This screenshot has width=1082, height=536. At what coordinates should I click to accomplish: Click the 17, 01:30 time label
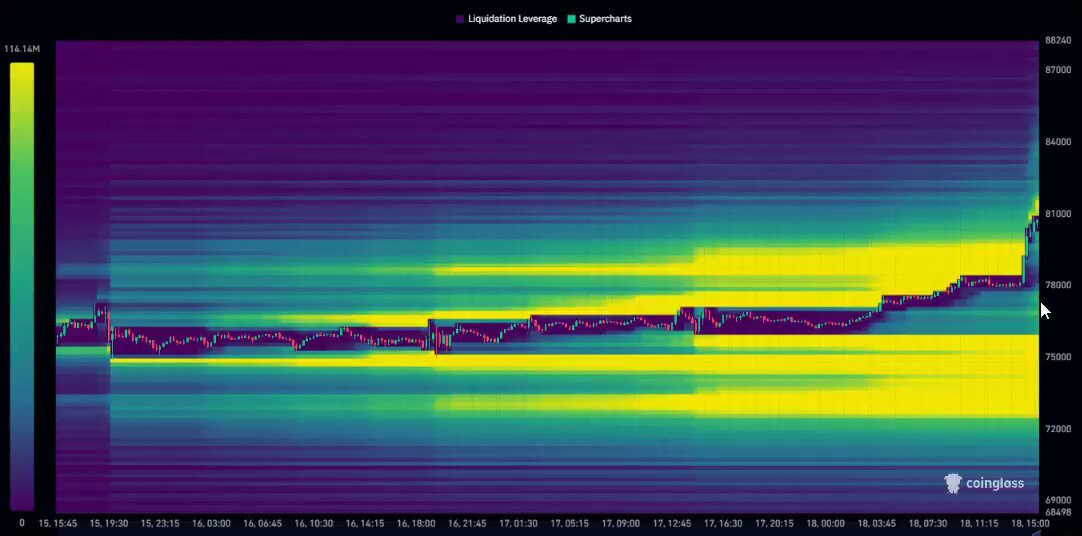click(518, 524)
